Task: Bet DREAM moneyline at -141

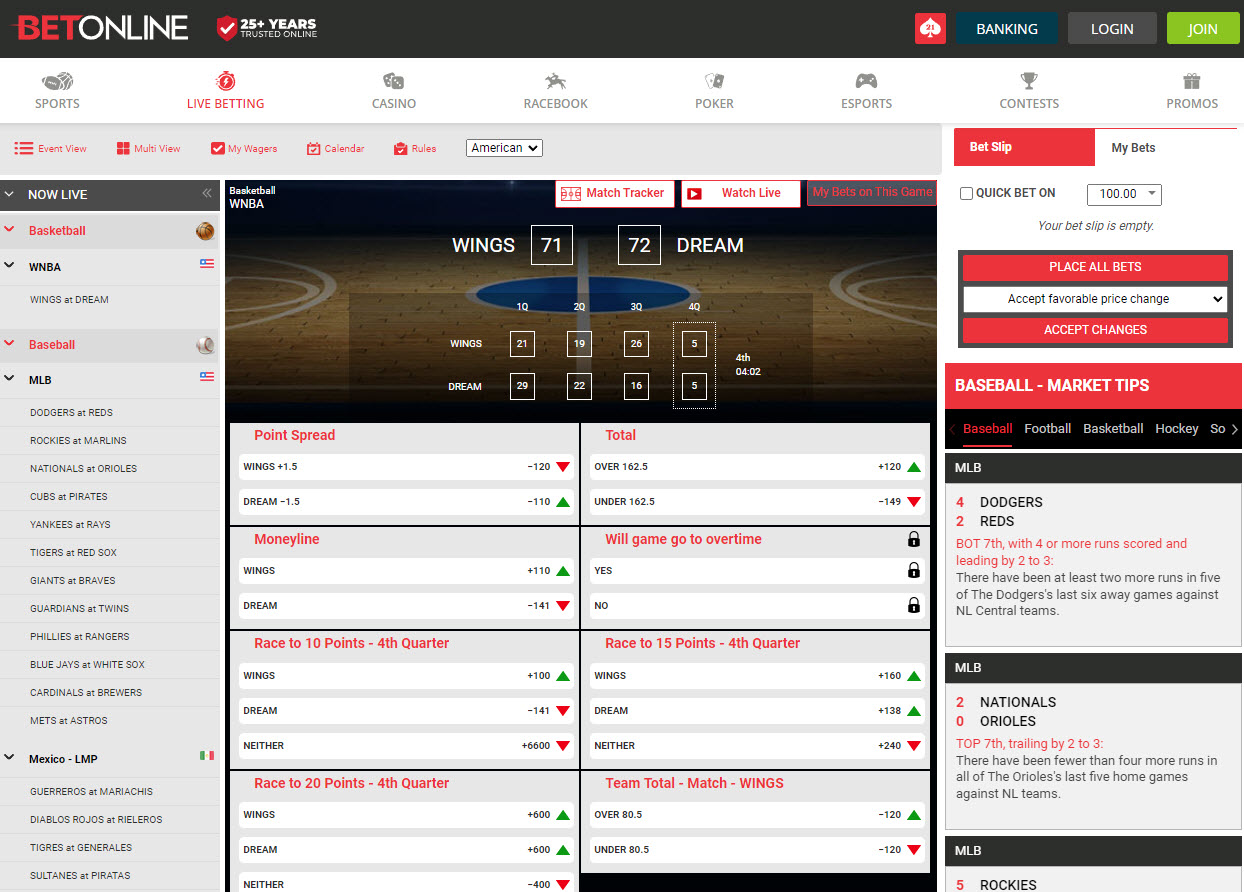Action: 404,606
